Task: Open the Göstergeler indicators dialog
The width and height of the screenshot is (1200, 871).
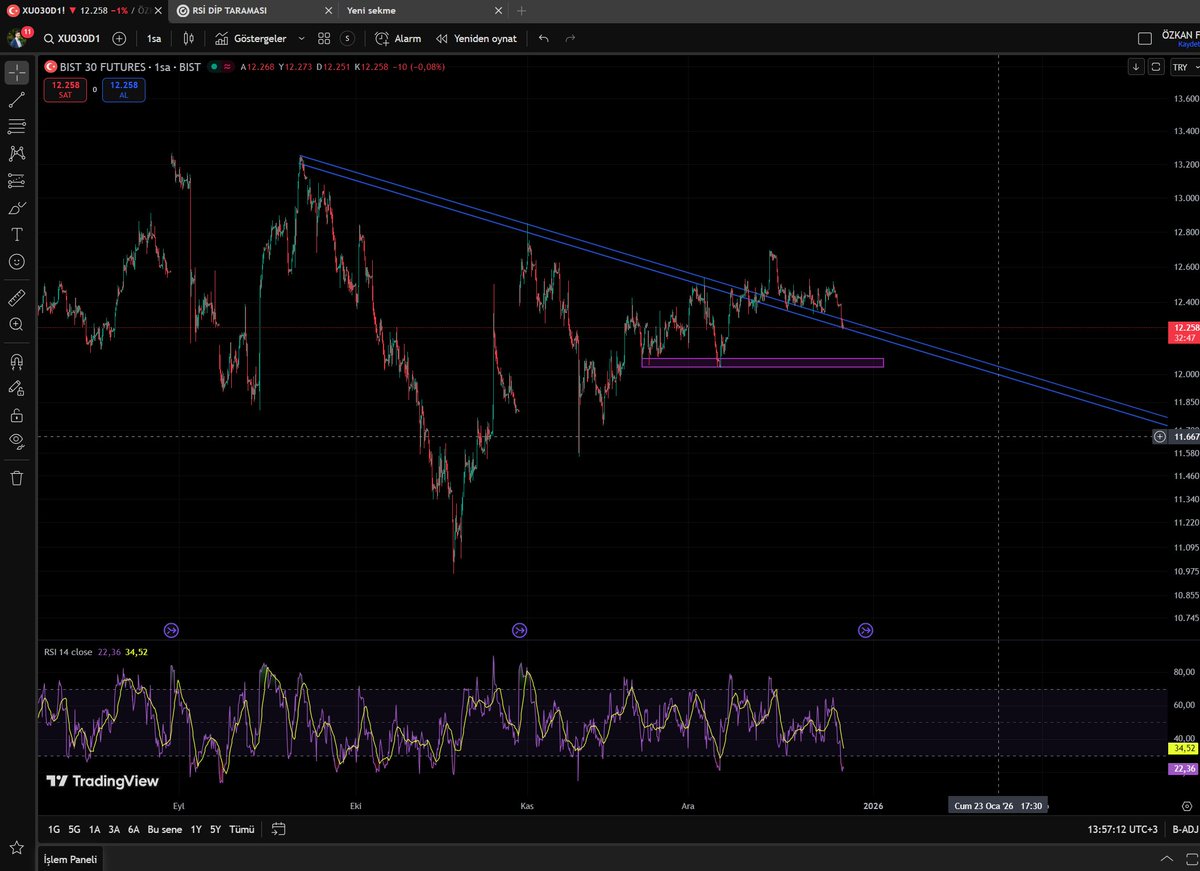Action: [x=251, y=38]
